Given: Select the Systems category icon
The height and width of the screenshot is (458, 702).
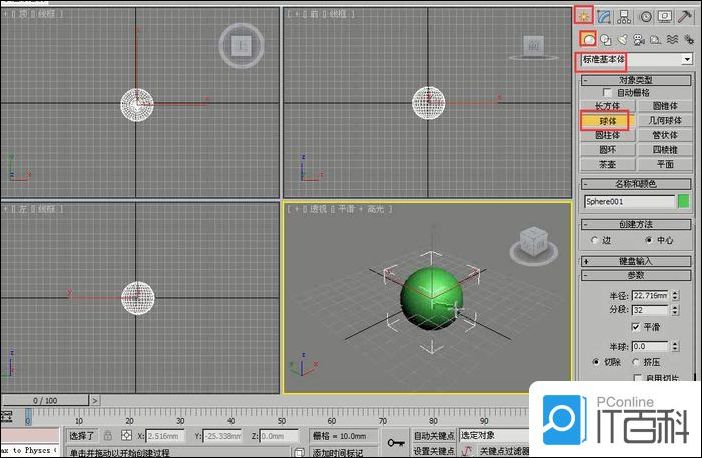Looking at the screenshot, I should (x=689, y=40).
